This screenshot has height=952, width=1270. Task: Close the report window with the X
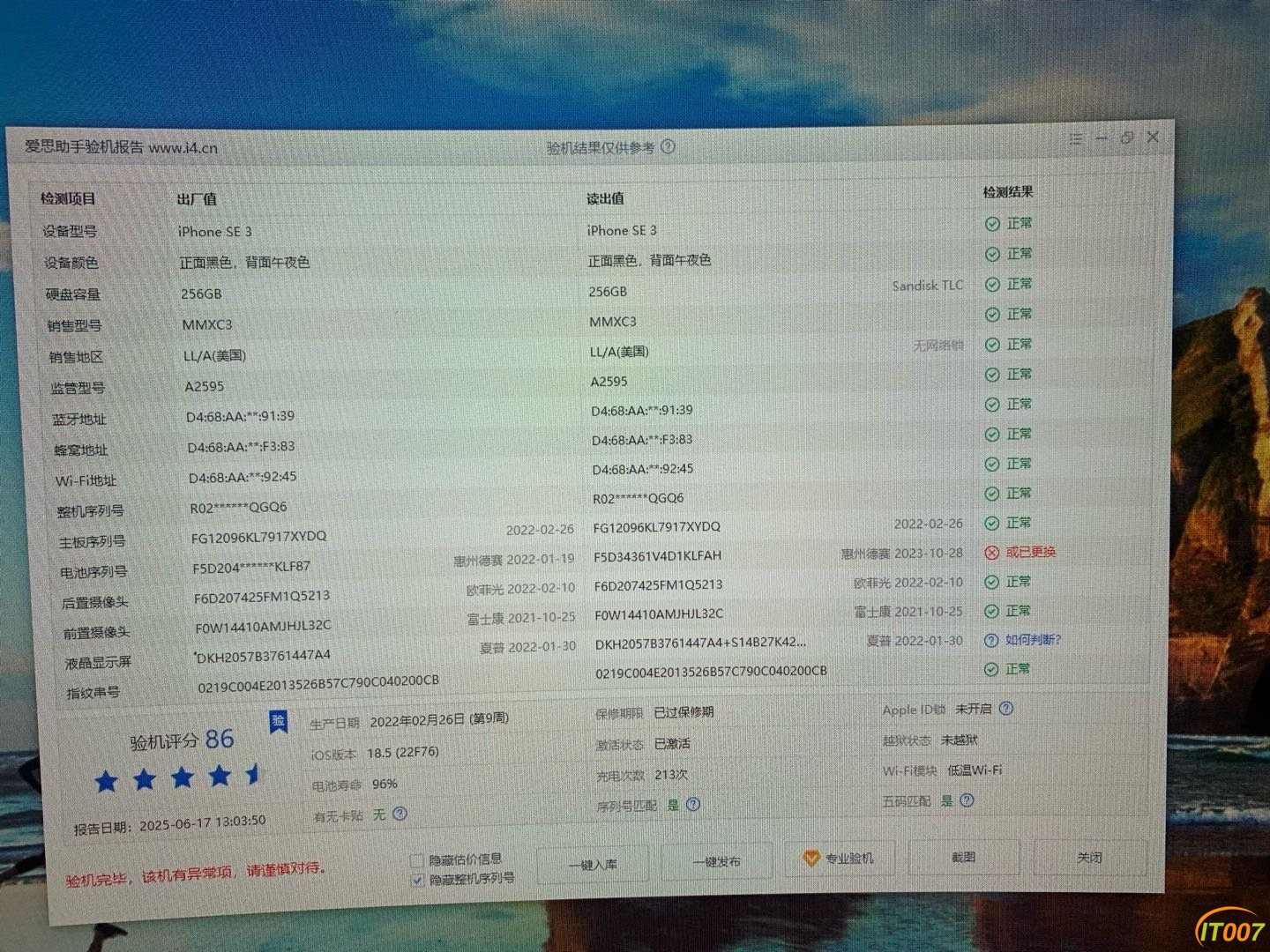(x=1153, y=138)
